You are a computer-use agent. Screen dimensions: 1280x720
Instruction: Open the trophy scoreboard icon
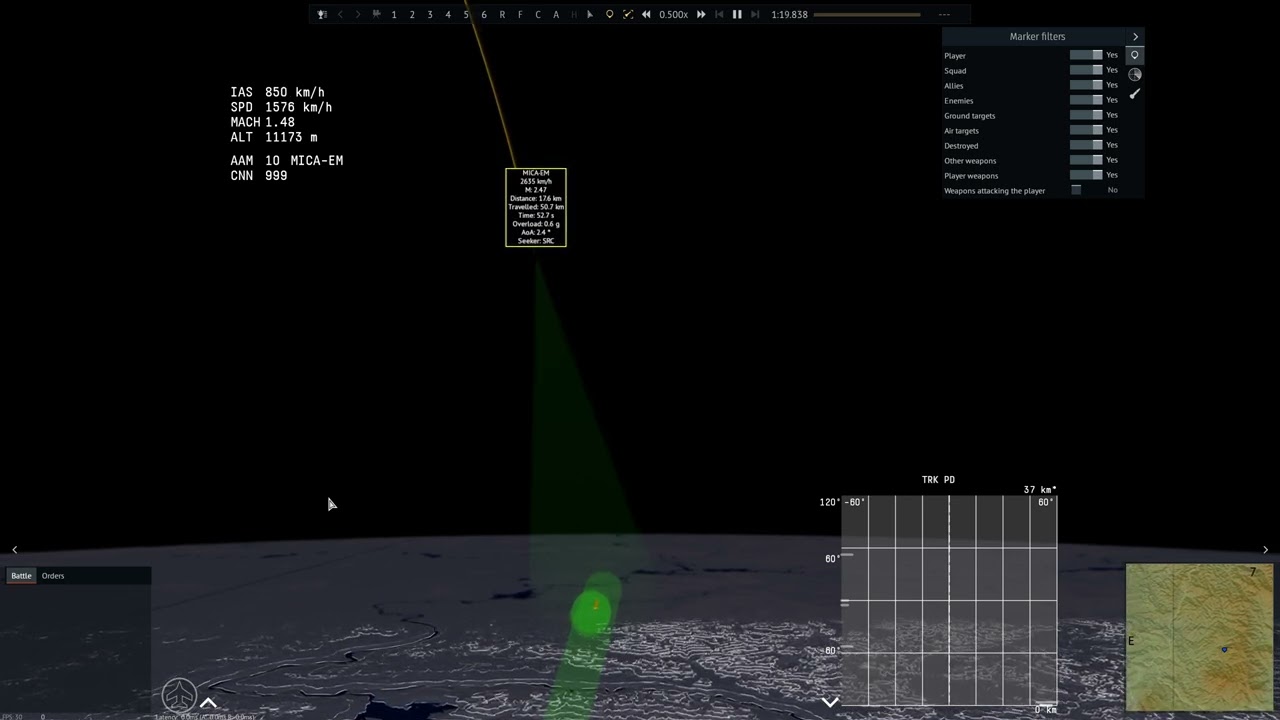point(322,14)
